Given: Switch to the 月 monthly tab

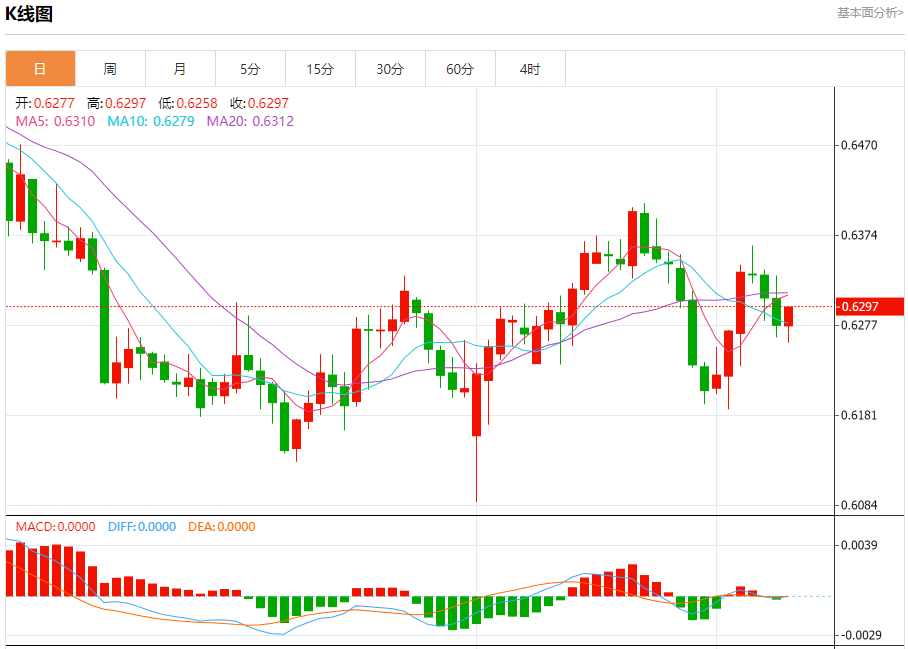Looking at the screenshot, I should coord(180,69).
